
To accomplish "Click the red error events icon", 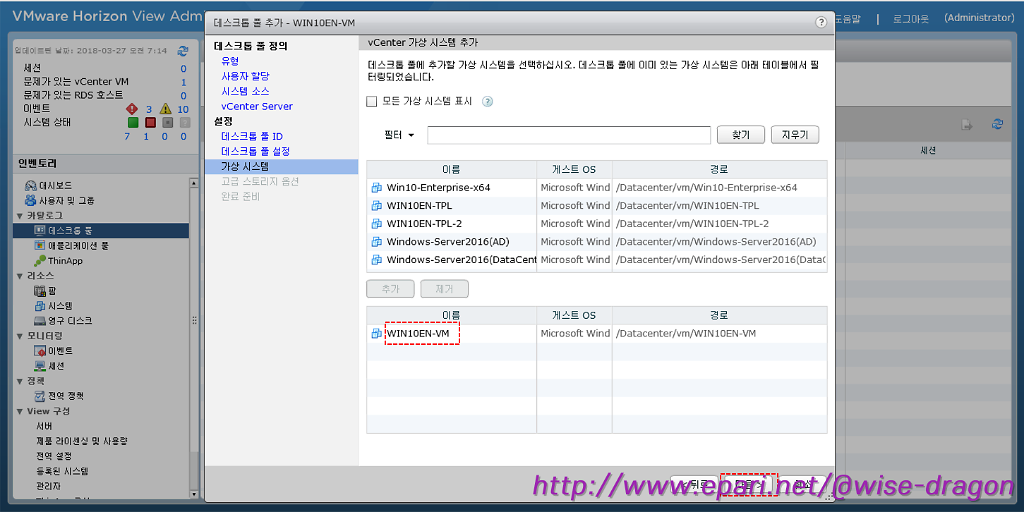I will click(132, 109).
